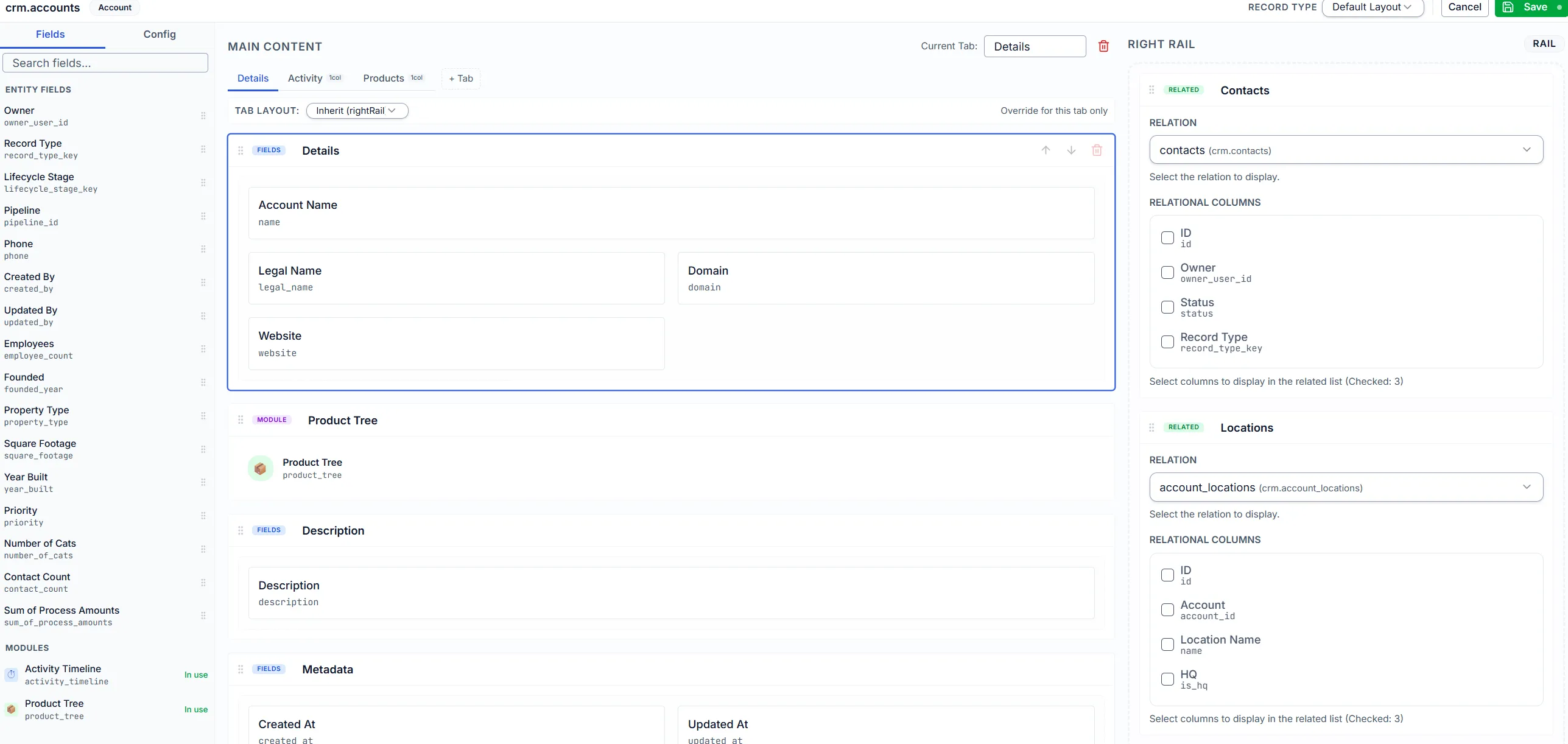Check the Status column for Contacts list
1568x744 pixels.
coord(1167,307)
